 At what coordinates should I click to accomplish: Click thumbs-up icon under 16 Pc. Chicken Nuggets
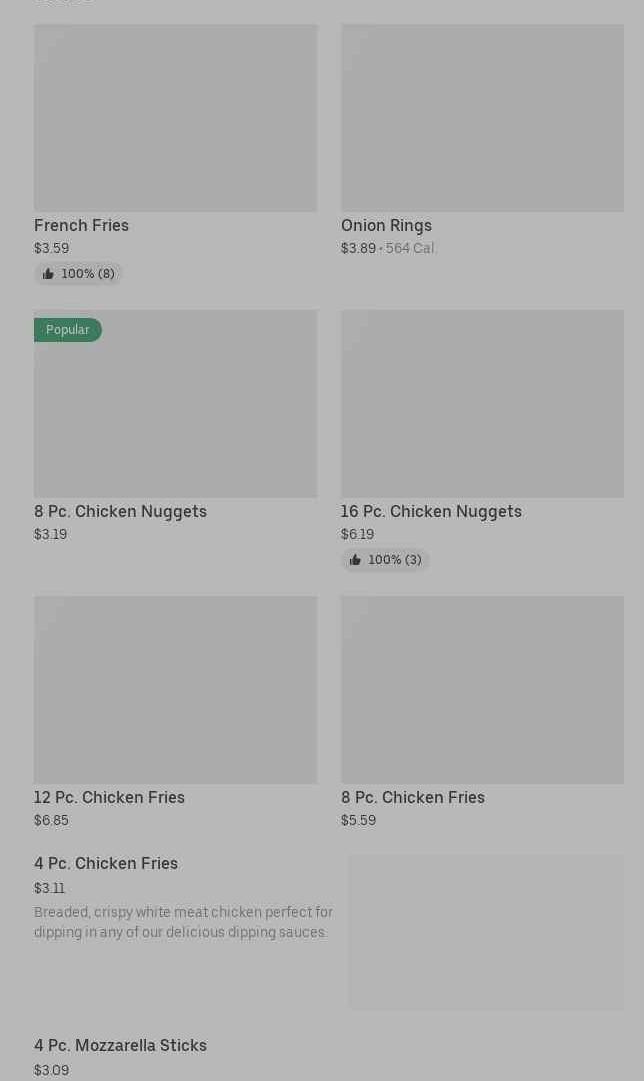(355, 560)
